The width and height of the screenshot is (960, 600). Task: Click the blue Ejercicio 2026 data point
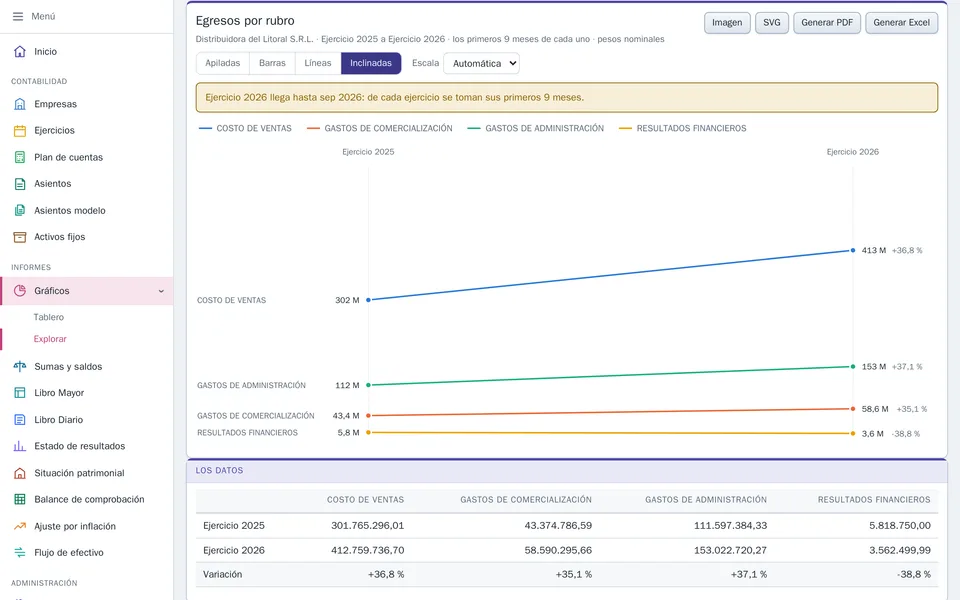[x=853, y=250]
